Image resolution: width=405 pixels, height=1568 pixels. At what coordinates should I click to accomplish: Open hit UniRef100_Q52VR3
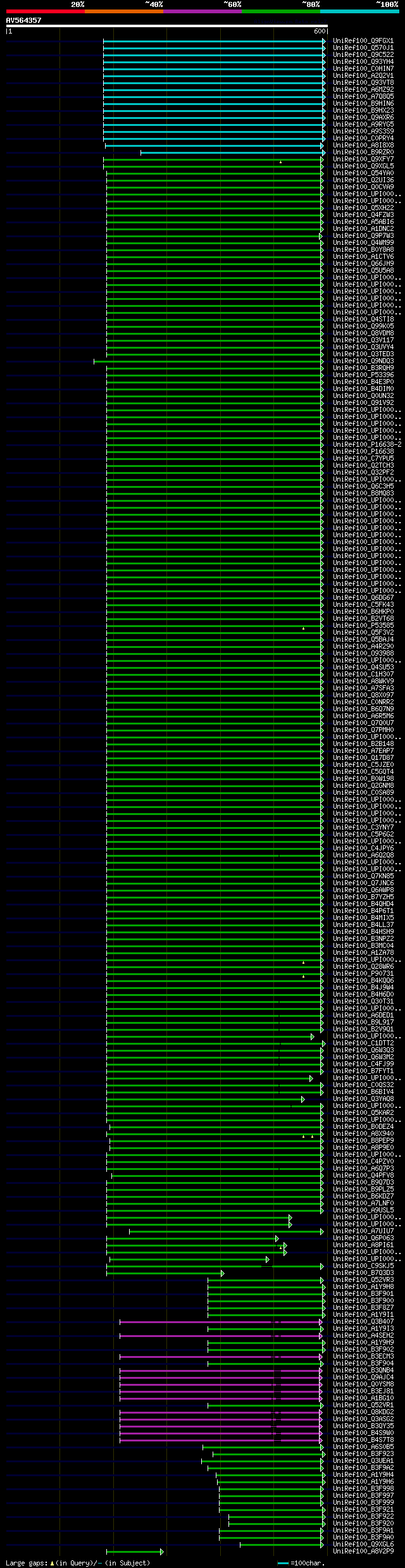tap(363, 1280)
